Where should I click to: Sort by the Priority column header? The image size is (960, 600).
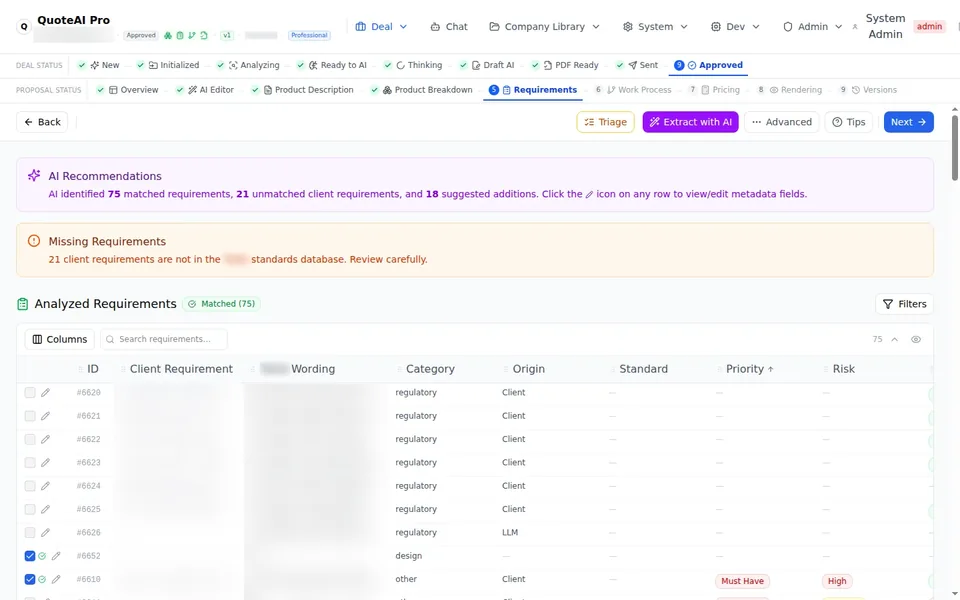pyautogui.click(x=750, y=369)
